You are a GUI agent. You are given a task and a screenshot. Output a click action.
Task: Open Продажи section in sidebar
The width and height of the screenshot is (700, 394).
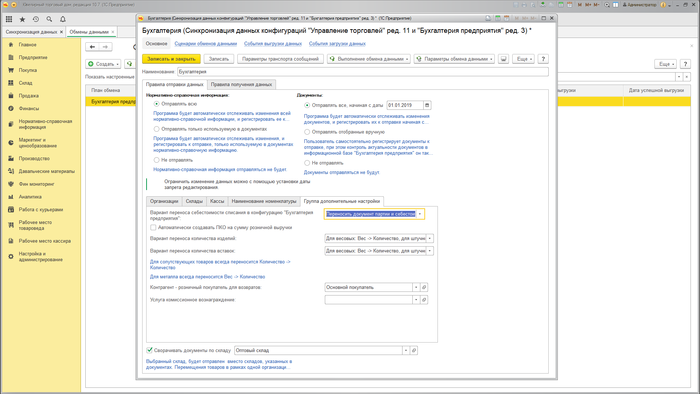click(x=29, y=96)
